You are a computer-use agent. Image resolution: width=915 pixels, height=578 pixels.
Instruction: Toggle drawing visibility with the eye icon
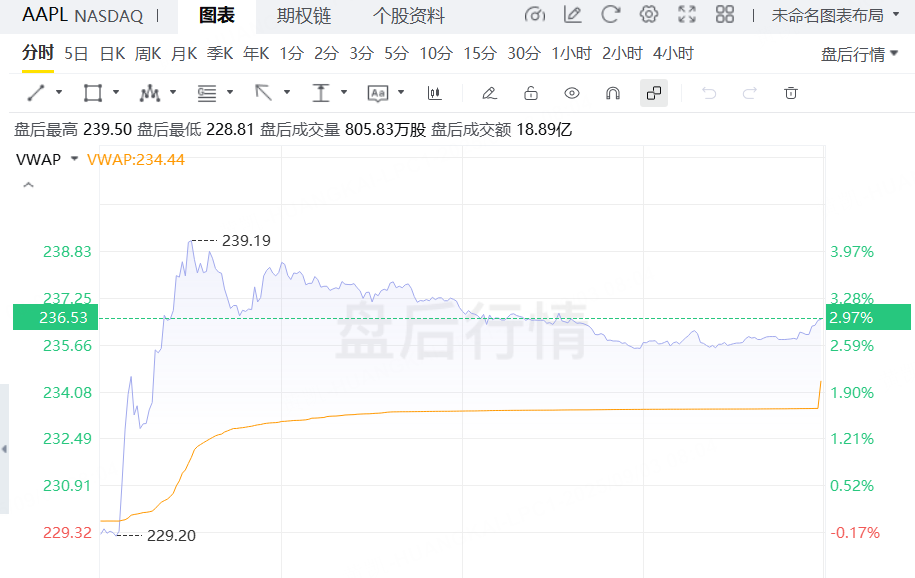pyautogui.click(x=572, y=93)
